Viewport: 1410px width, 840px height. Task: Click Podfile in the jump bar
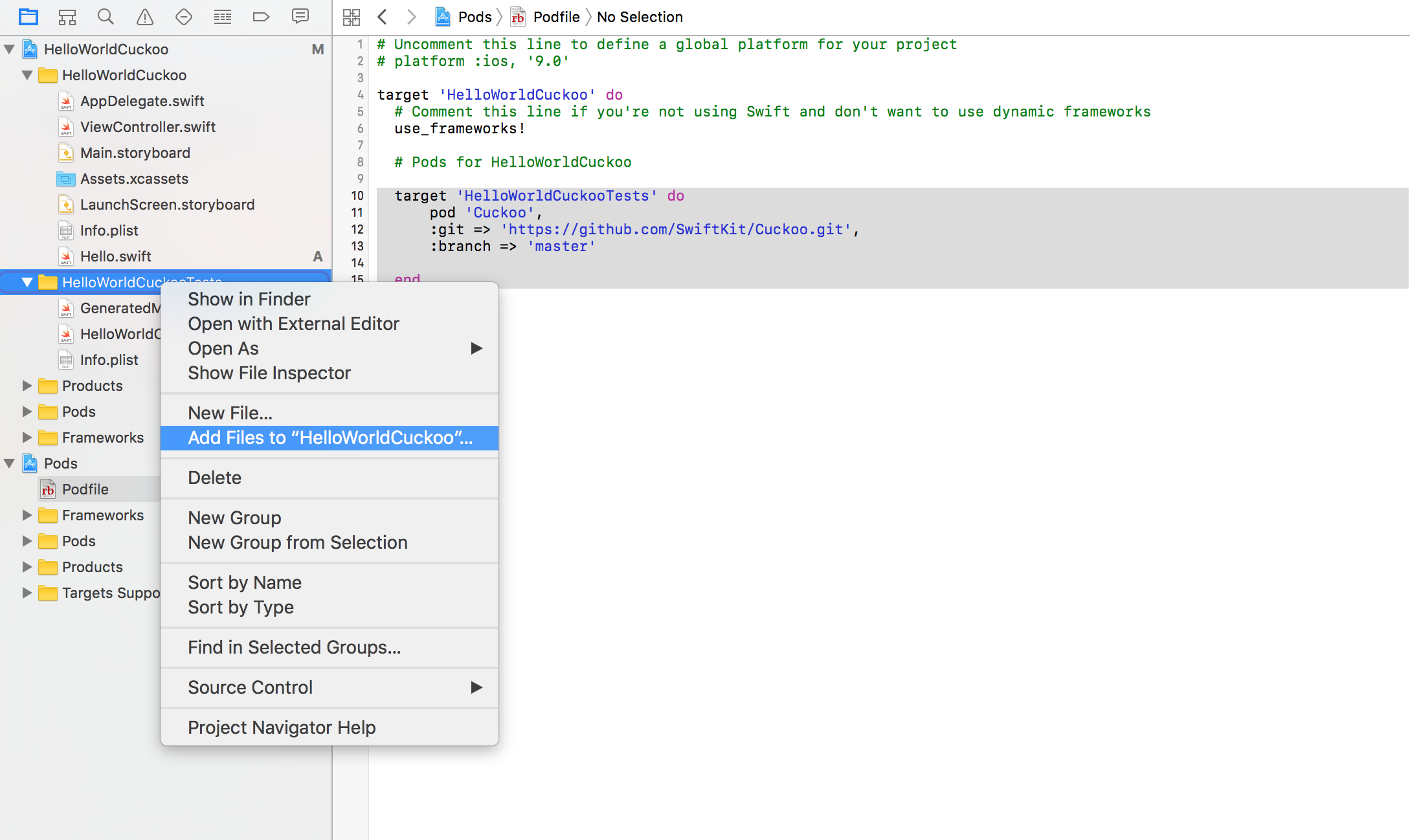coord(555,17)
